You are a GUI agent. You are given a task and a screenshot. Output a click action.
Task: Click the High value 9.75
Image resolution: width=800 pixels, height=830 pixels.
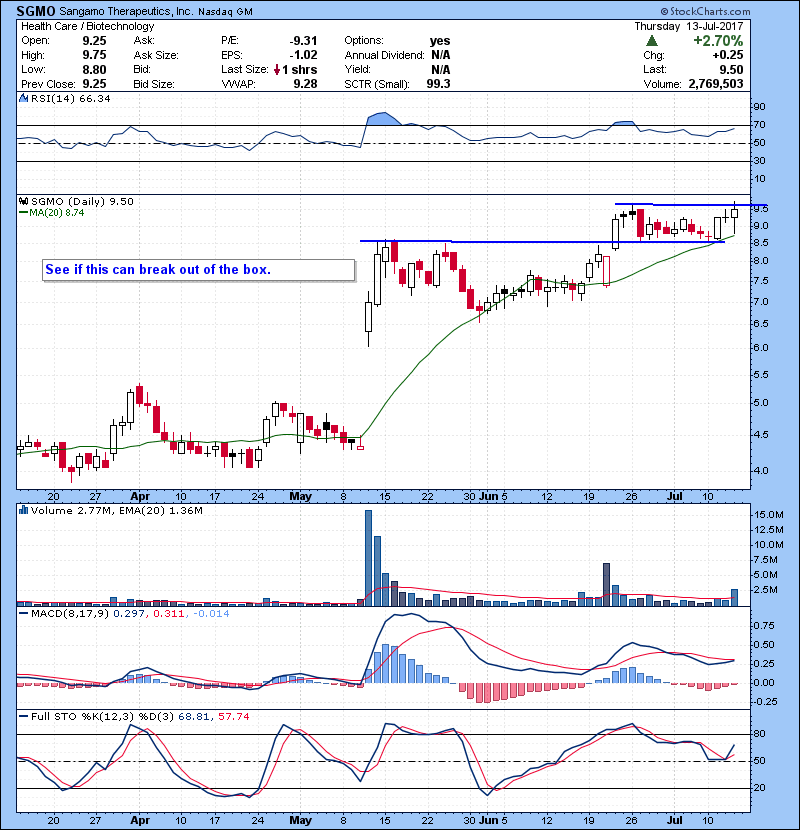coord(94,55)
